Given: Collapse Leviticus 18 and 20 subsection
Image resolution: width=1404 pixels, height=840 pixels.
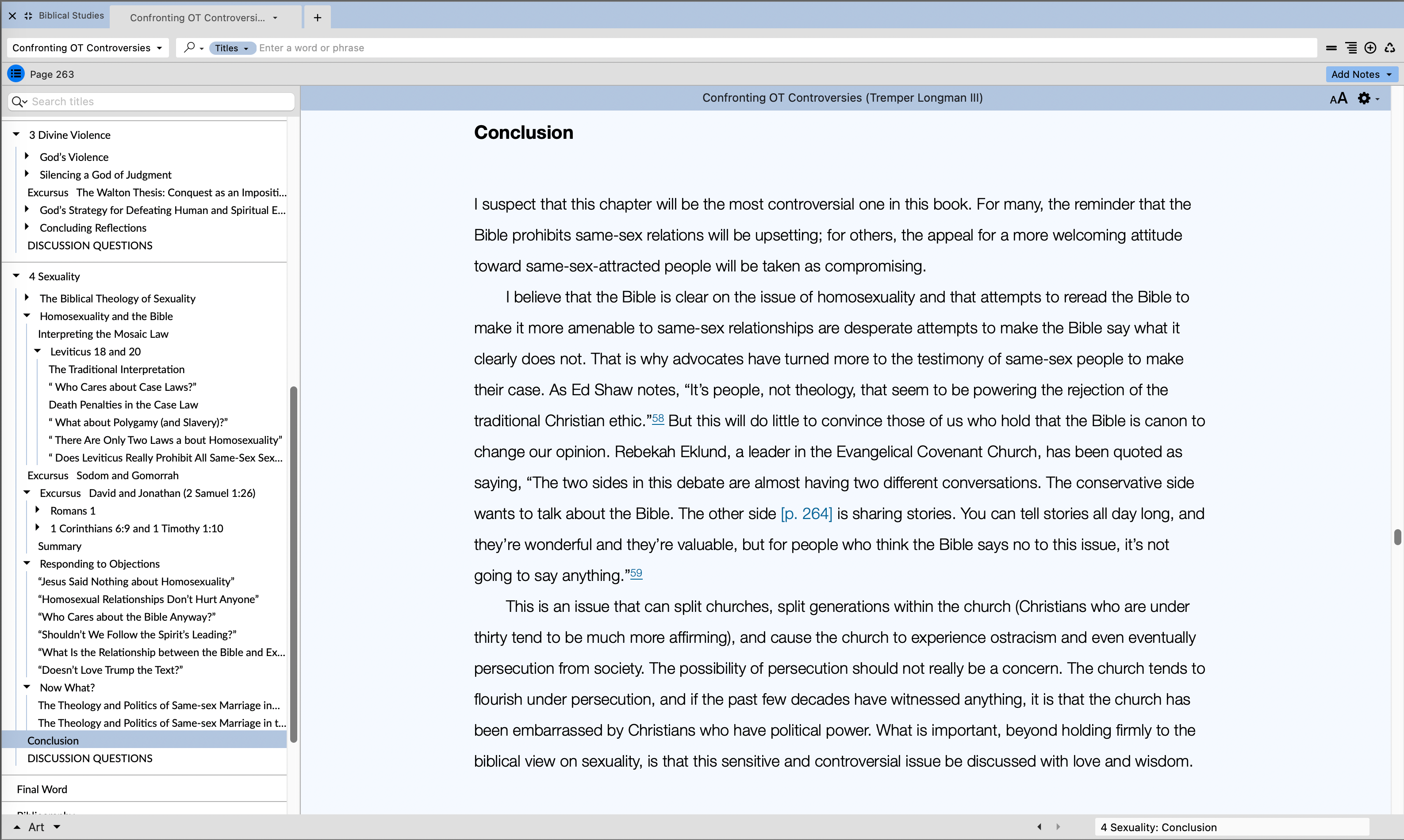Looking at the screenshot, I should 38,351.
